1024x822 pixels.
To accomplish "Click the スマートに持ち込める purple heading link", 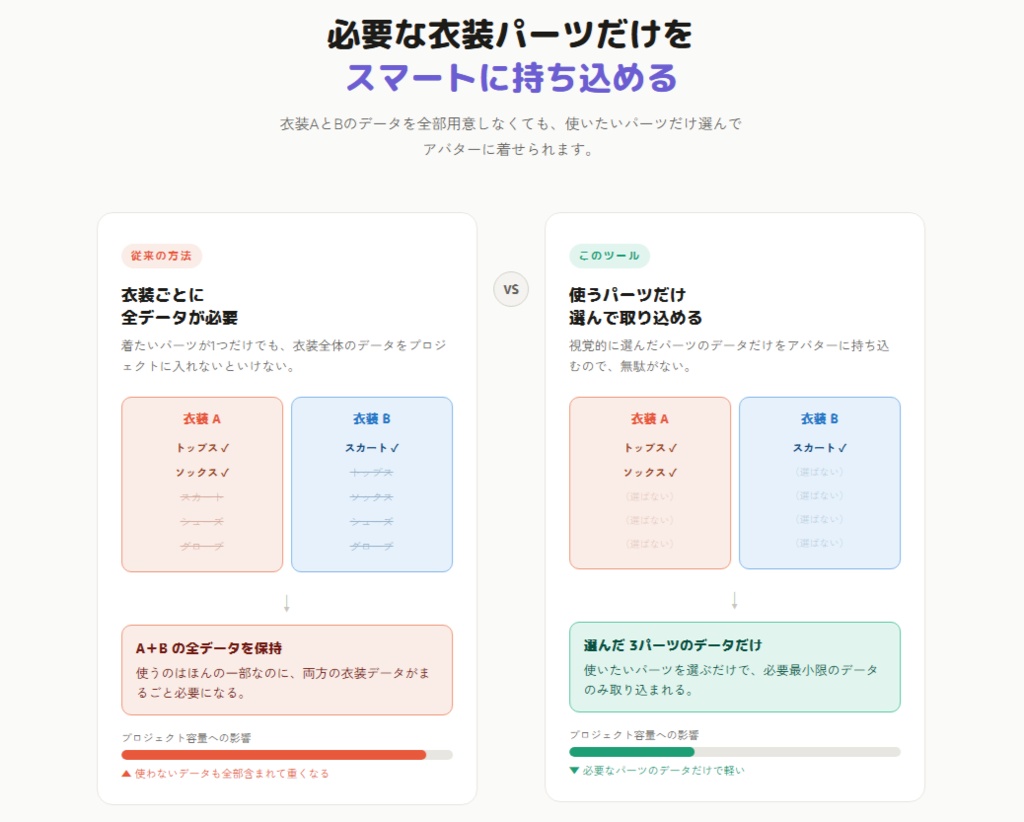I will pos(512,76).
